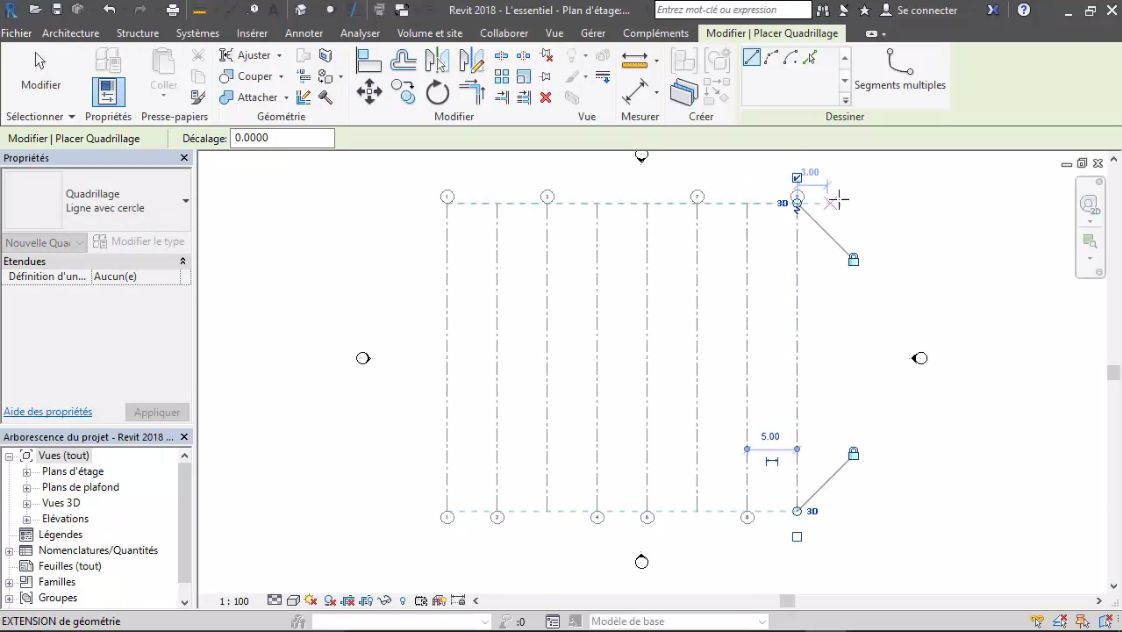Open the Modèle de base design option dropdown
Screen dimensions: 1122x632
(678, 621)
